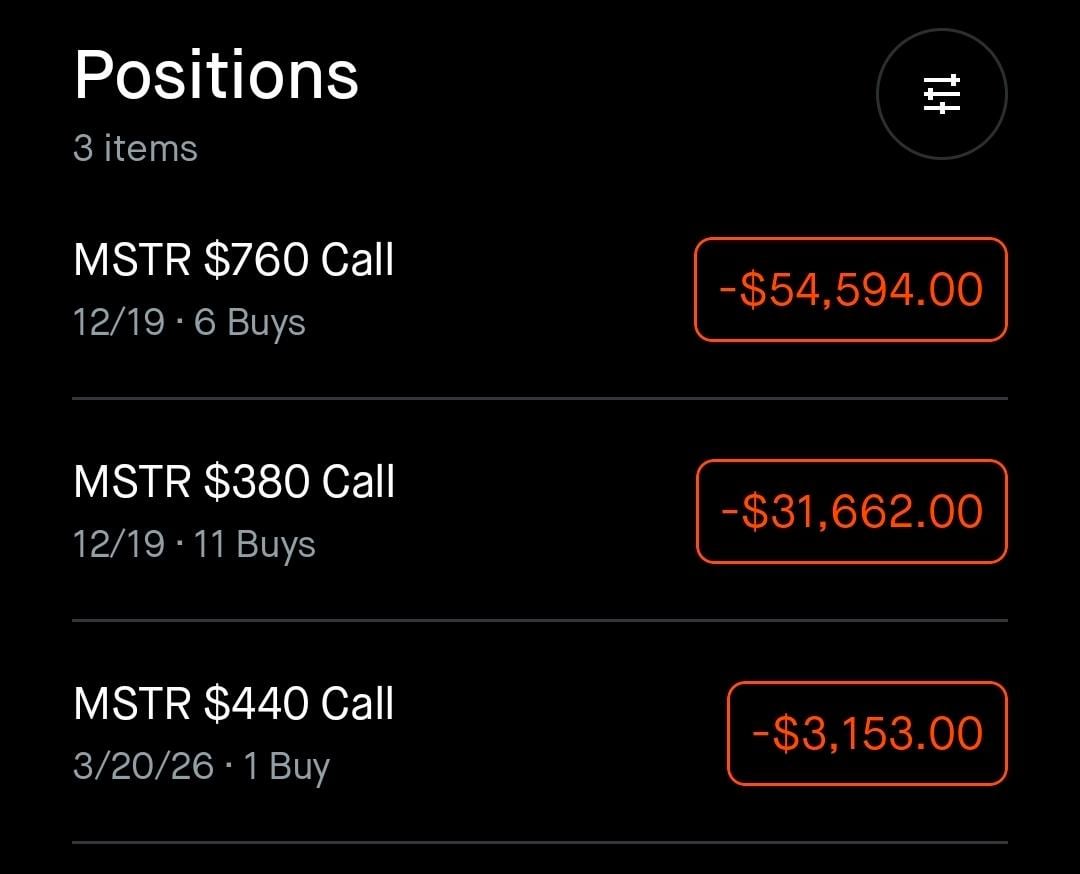Tap the "6 Buys" label
The height and width of the screenshot is (874, 1080).
250,322
